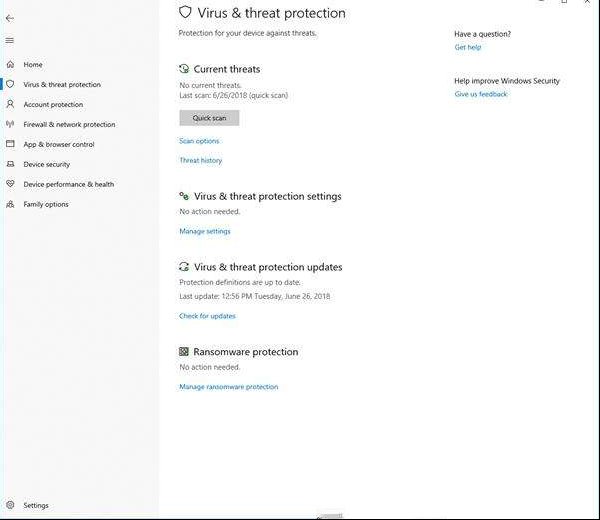
Task: Click the Family options people icon
Action: point(10,204)
